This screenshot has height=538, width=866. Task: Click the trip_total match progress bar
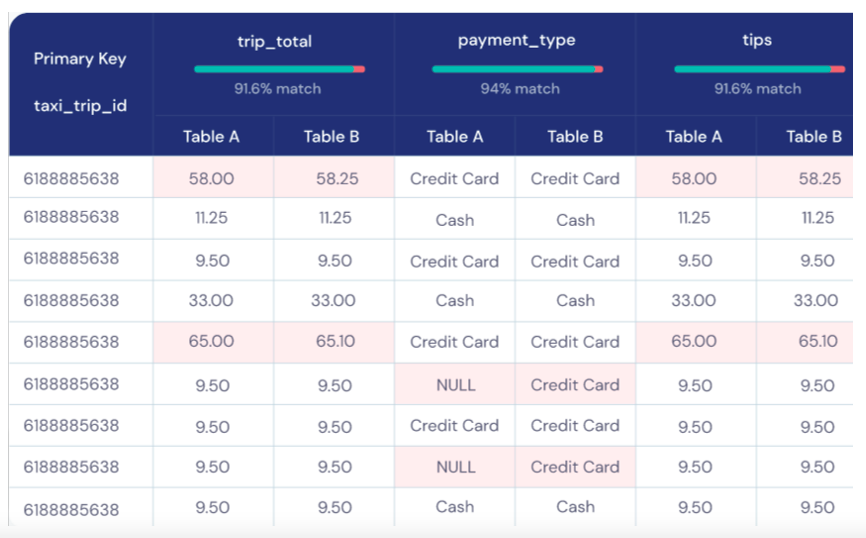(x=279, y=69)
